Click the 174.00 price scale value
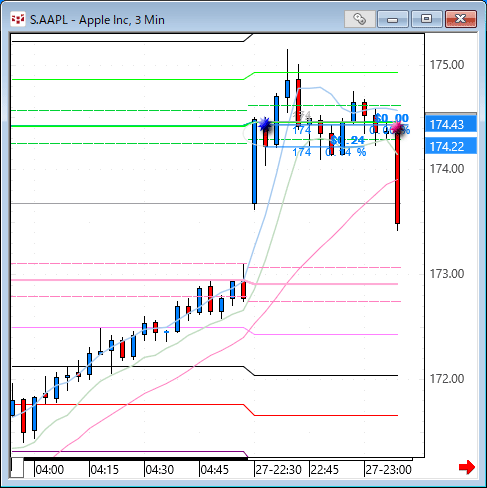The image size is (487, 488). click(447, 169)
